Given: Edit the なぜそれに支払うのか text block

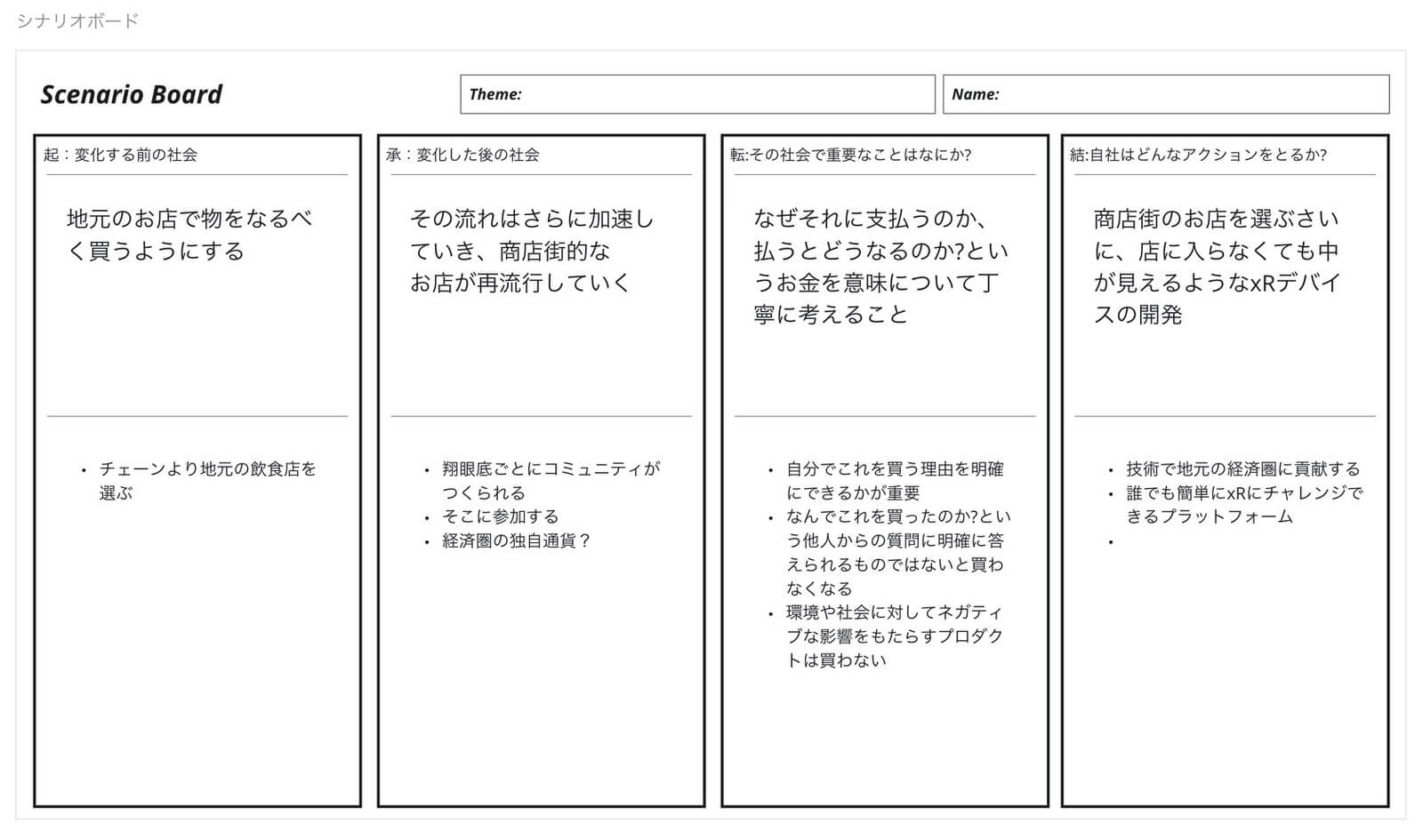Looking at the screenshot, I should click(x=880, y=267).
